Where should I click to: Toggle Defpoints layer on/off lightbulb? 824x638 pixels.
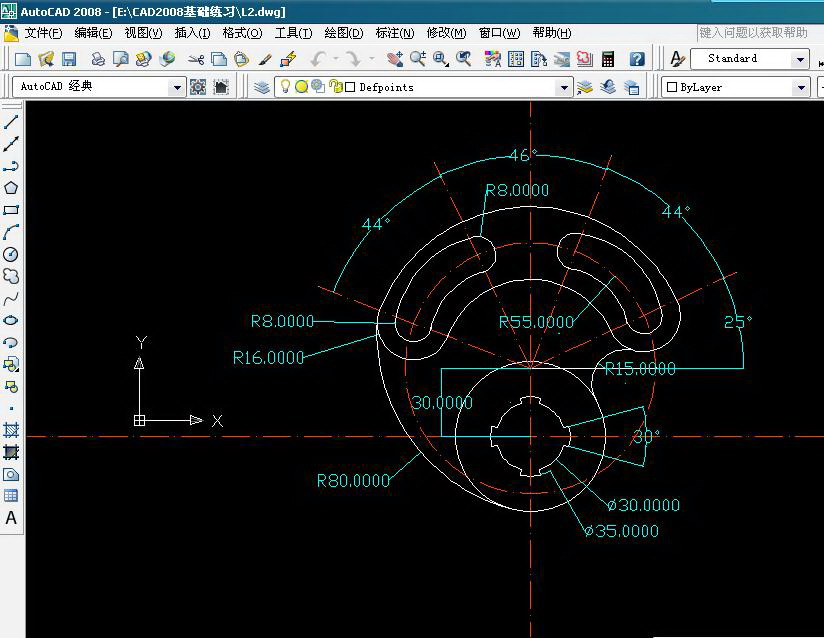coord(285,86)
